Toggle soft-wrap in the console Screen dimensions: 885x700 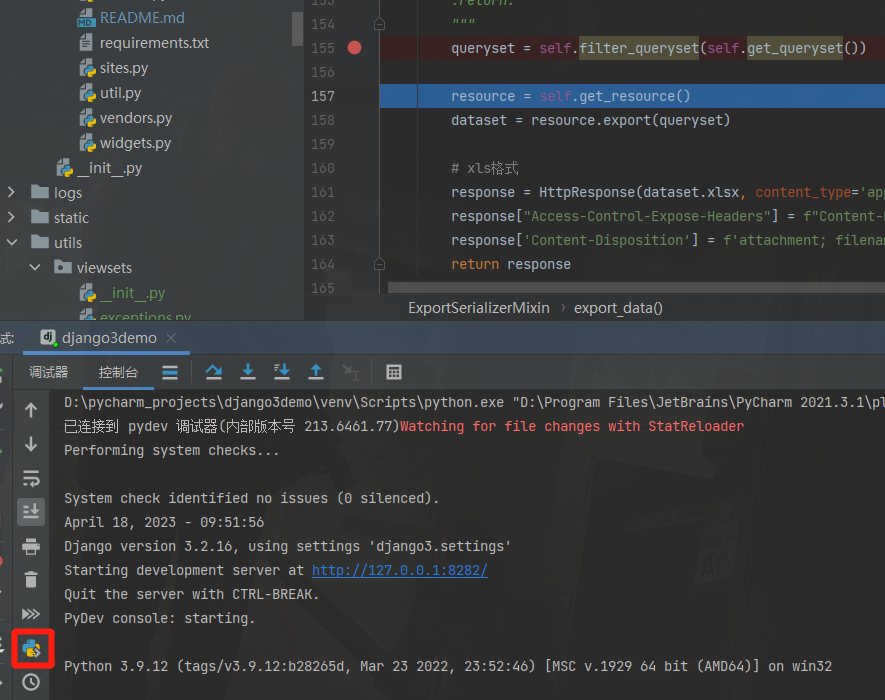coord(31,477)
